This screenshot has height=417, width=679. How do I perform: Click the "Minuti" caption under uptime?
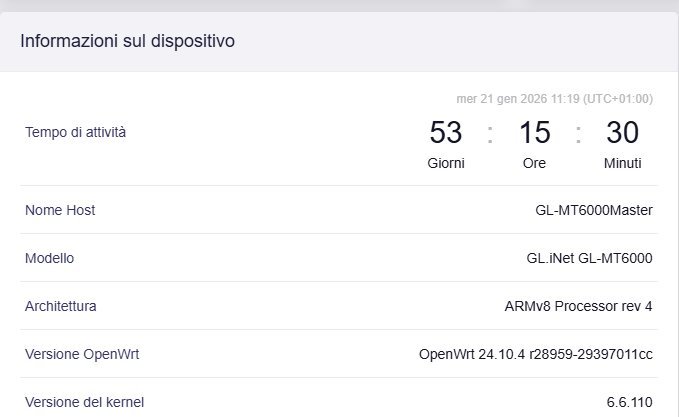(x=622, y=163)
